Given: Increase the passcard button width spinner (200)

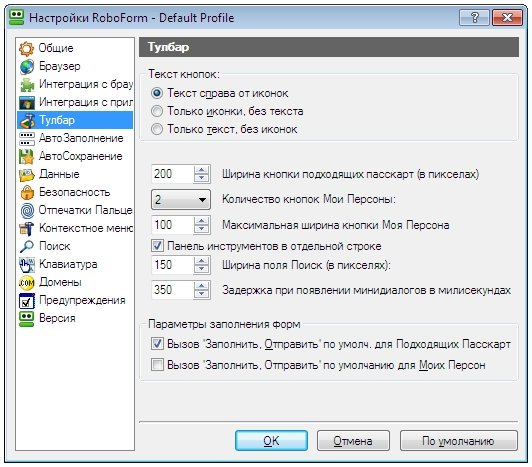Looking at the screenshot, I should pyautogui.click(x=202, y=170).
